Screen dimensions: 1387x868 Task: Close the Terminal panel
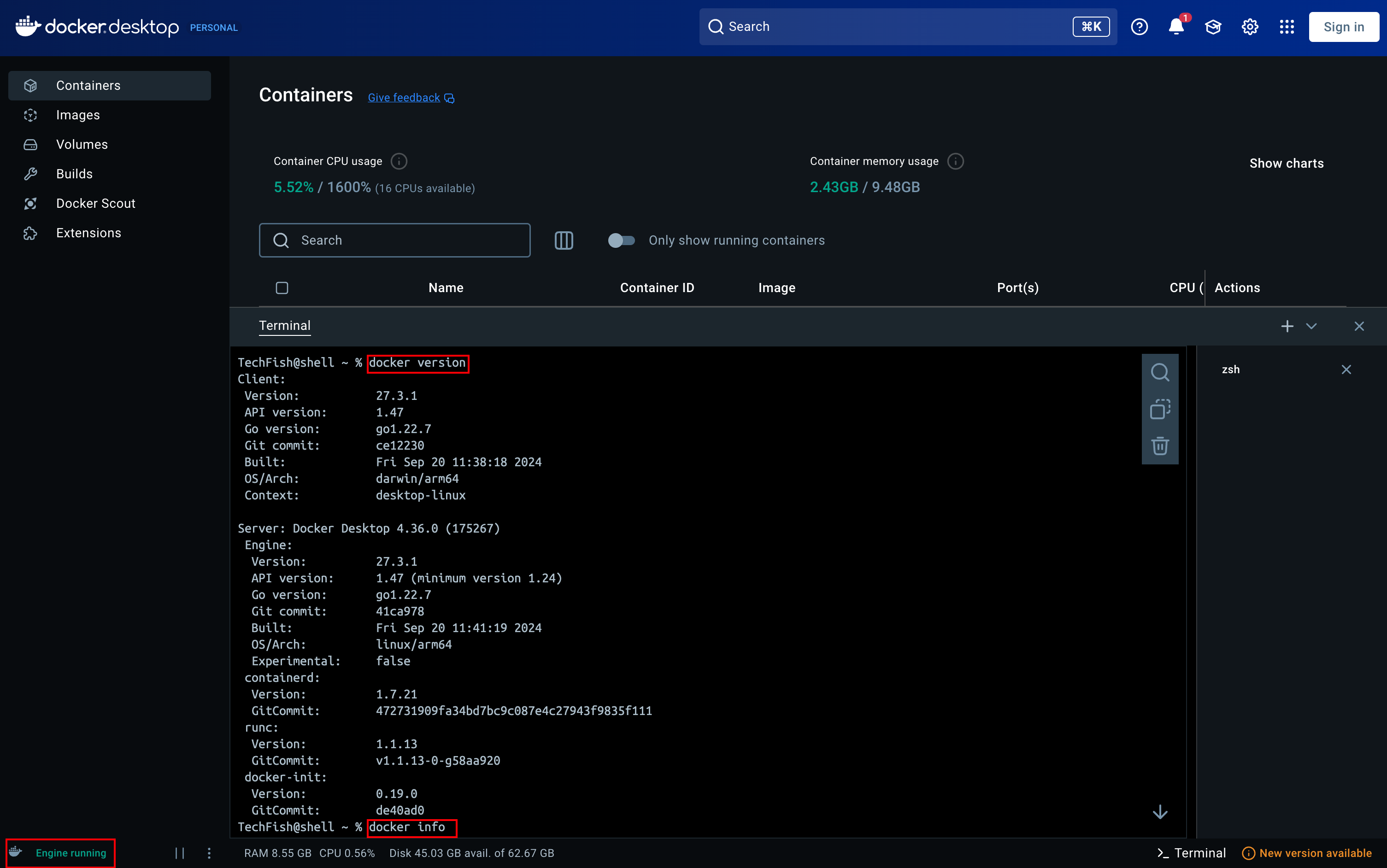pyautogui.click(x=1359, y=326)
